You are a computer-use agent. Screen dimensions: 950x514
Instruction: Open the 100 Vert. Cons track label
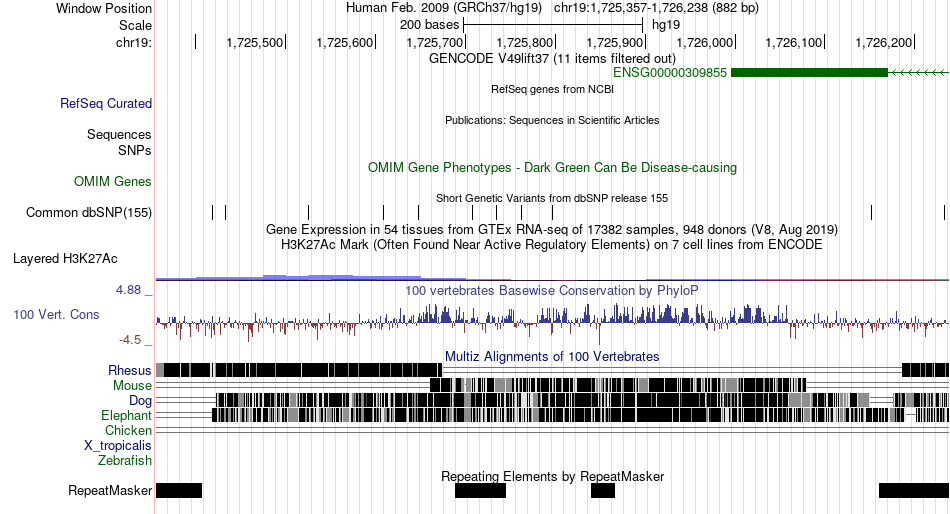click(56, 315)
